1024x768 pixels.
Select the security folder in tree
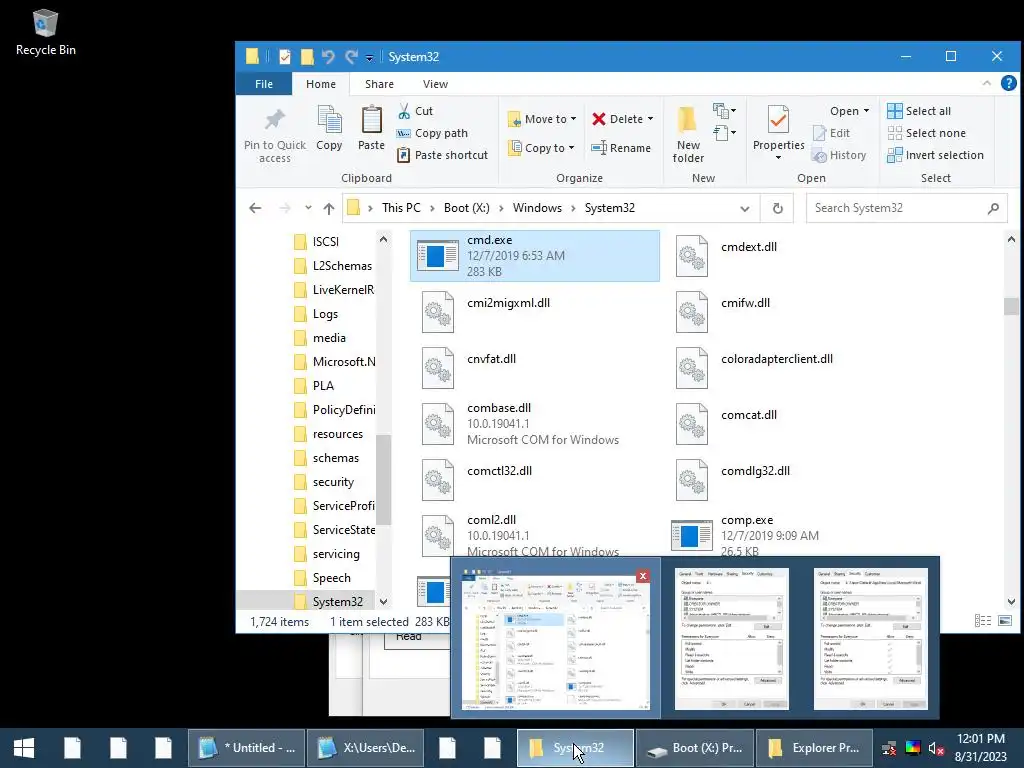point(333,482)
